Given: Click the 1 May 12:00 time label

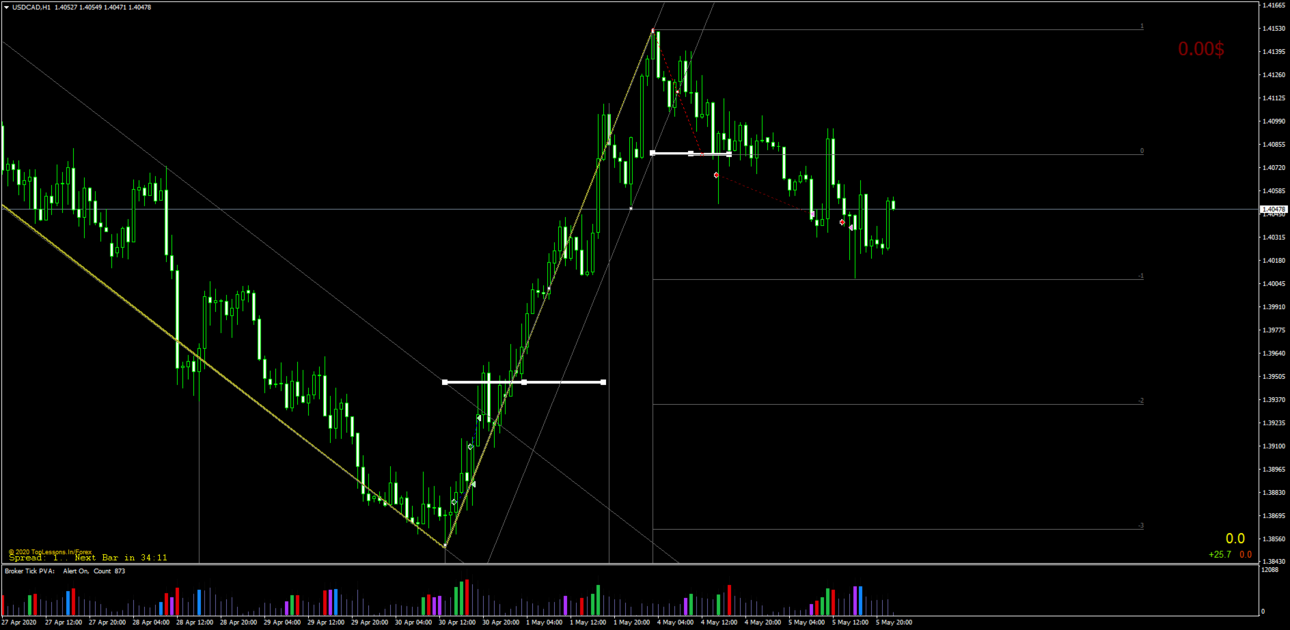Looking at the screenshot, I should tap(590, 622).
